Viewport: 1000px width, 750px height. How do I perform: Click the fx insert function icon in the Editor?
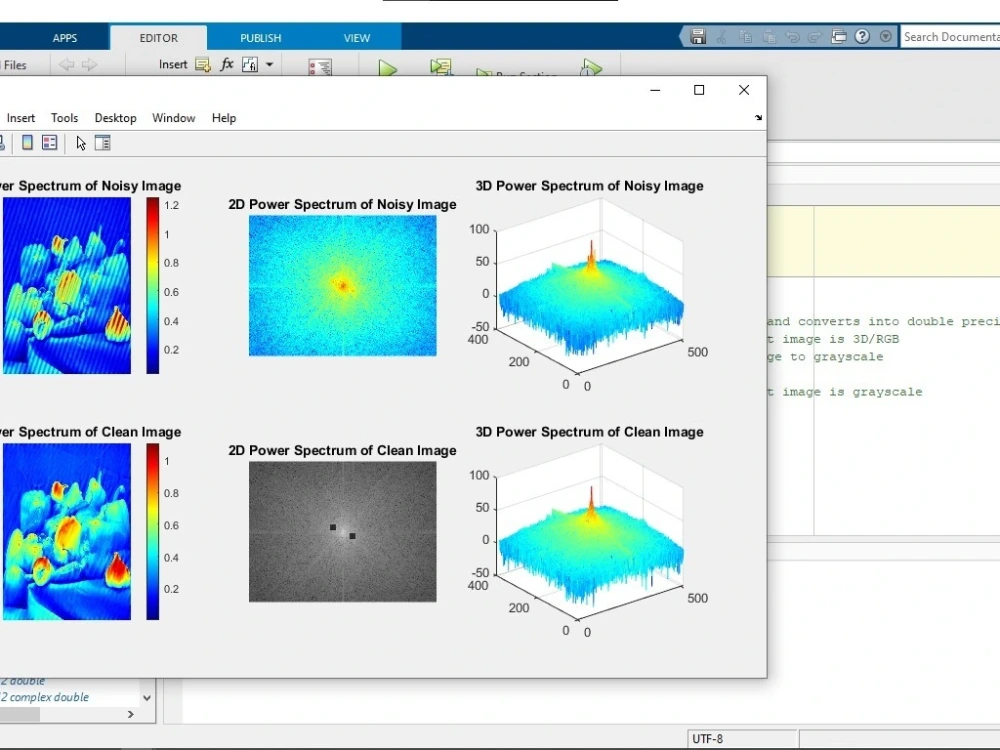(226, 63)
